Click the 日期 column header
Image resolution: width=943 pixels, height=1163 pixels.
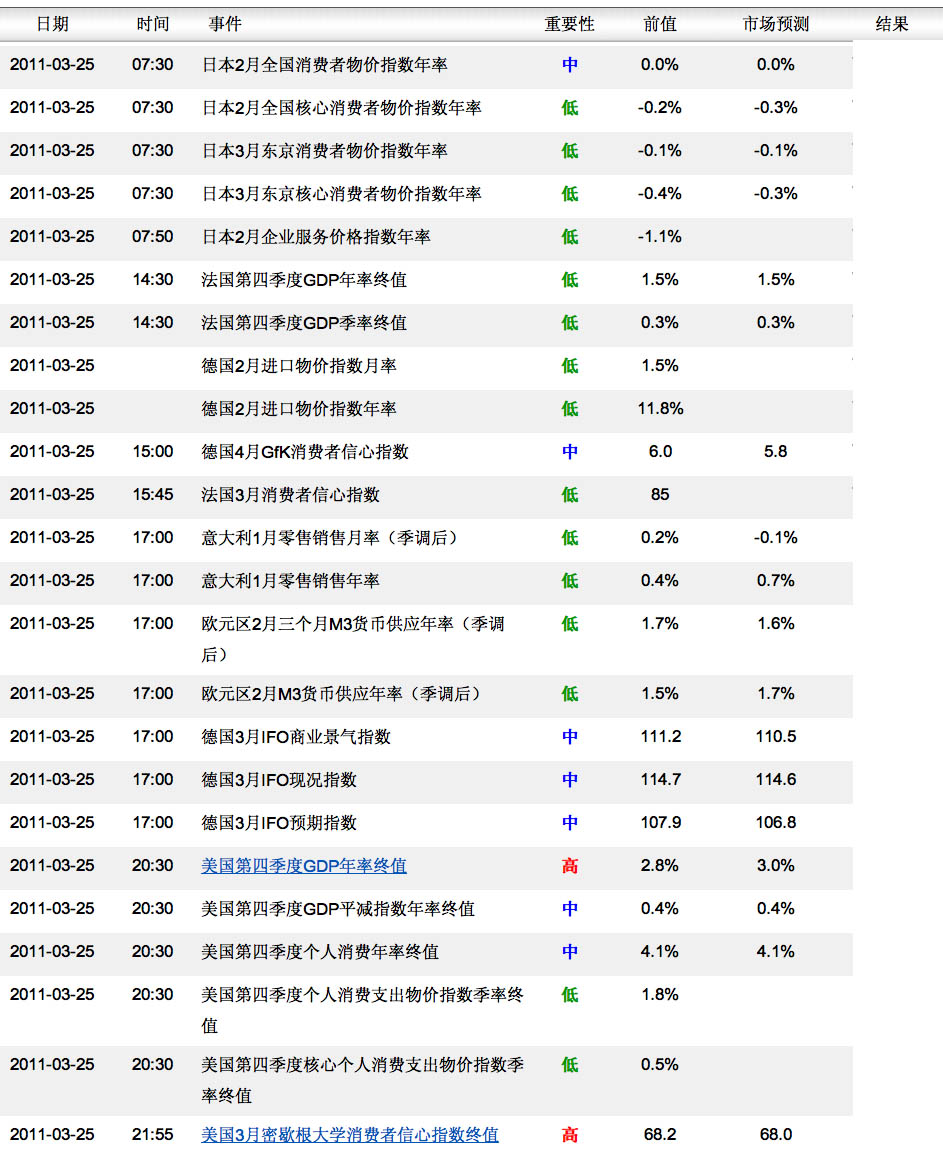pos(52,24)
